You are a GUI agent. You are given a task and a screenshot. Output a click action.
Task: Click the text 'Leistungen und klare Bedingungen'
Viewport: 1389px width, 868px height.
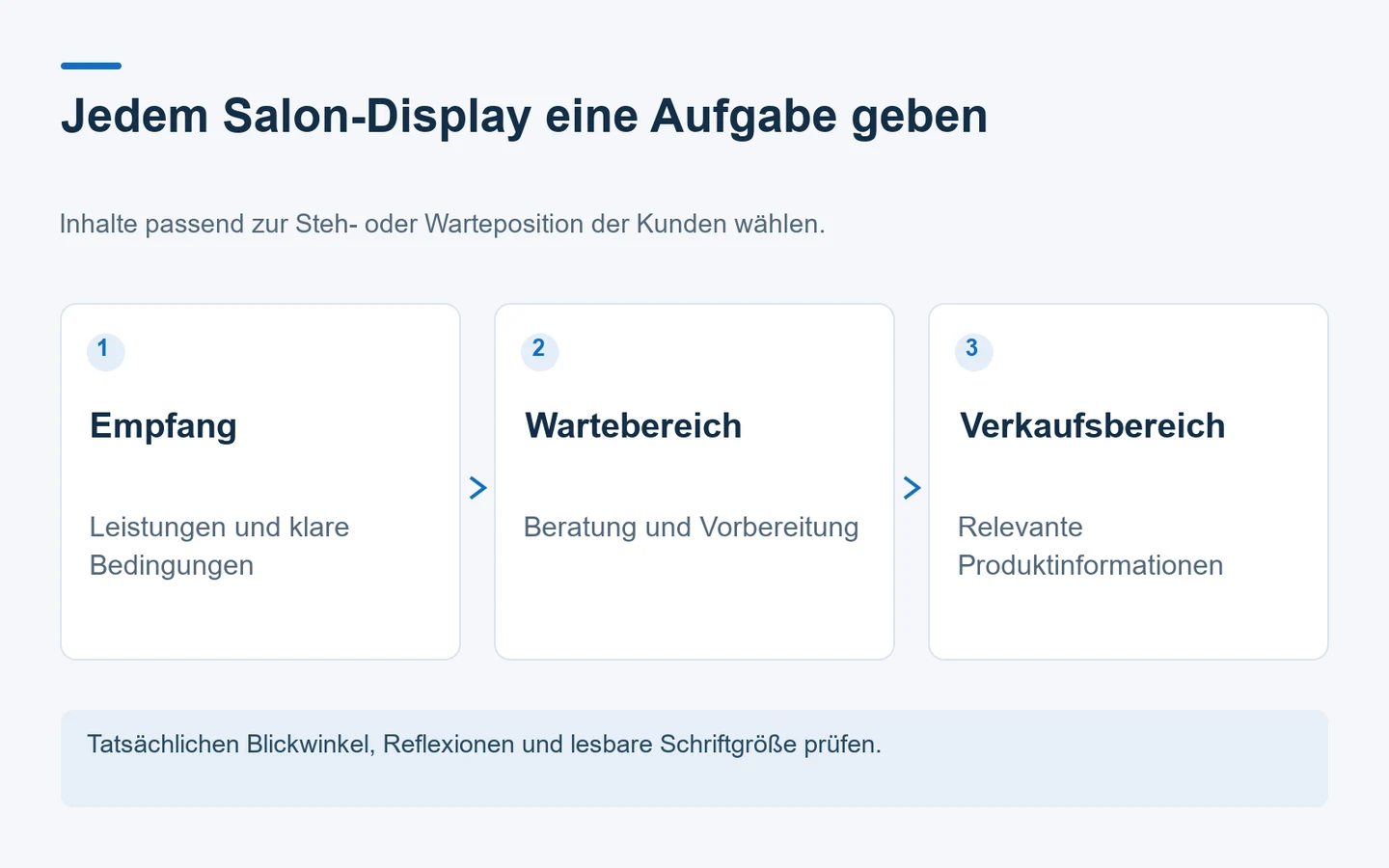click(219, 546)
